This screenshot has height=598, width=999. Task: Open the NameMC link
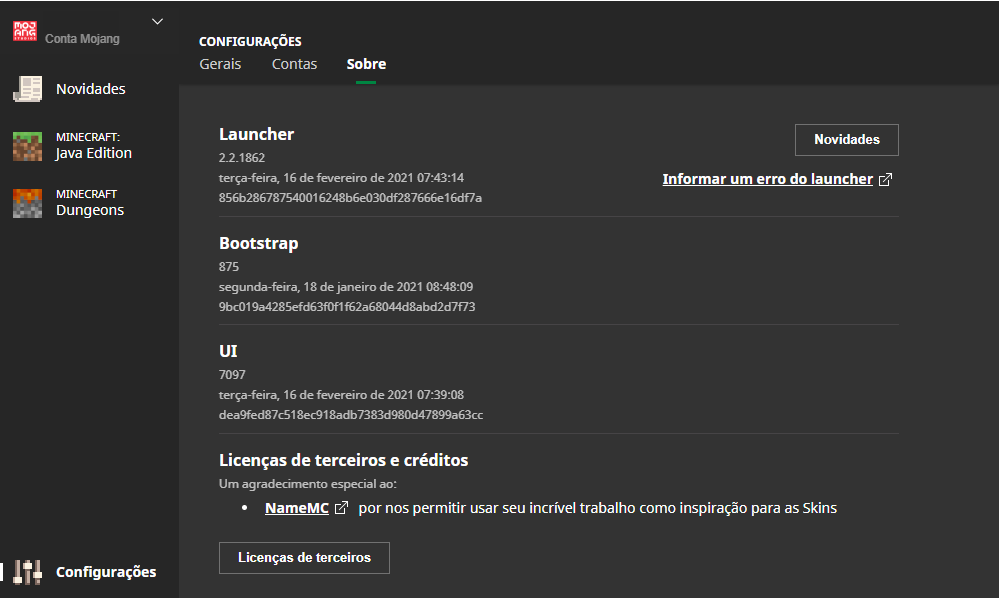(297, 508)
